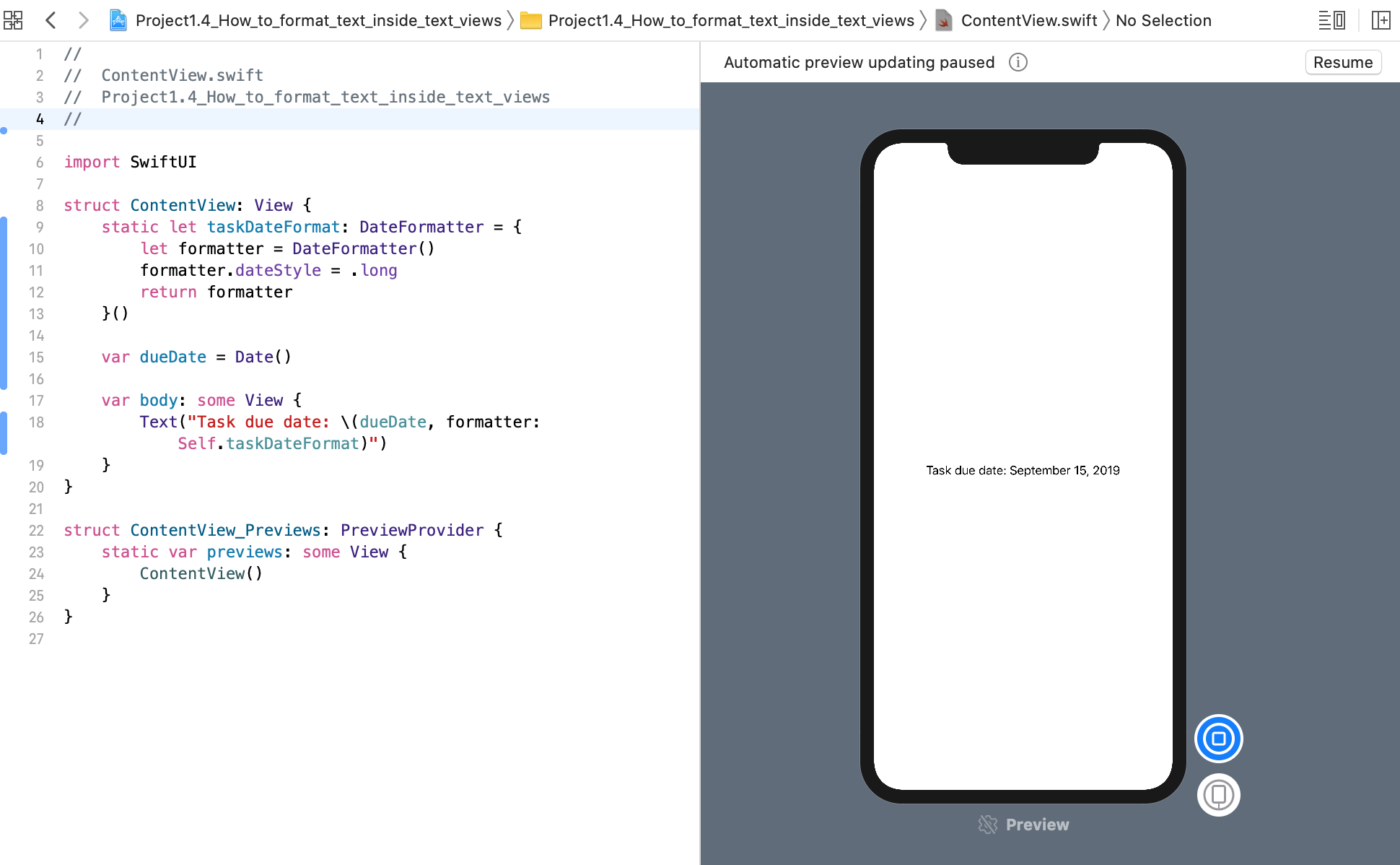Show info about paused preview
The image size is (1400, 865).
[1018, 62]
